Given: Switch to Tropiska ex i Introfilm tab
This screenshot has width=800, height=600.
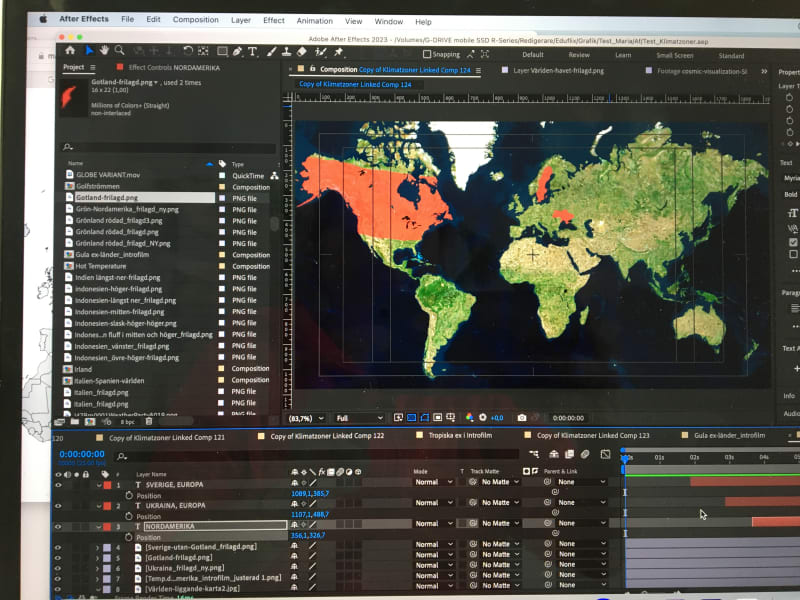Looking at the screenshot, I should [x=455, y=436].
